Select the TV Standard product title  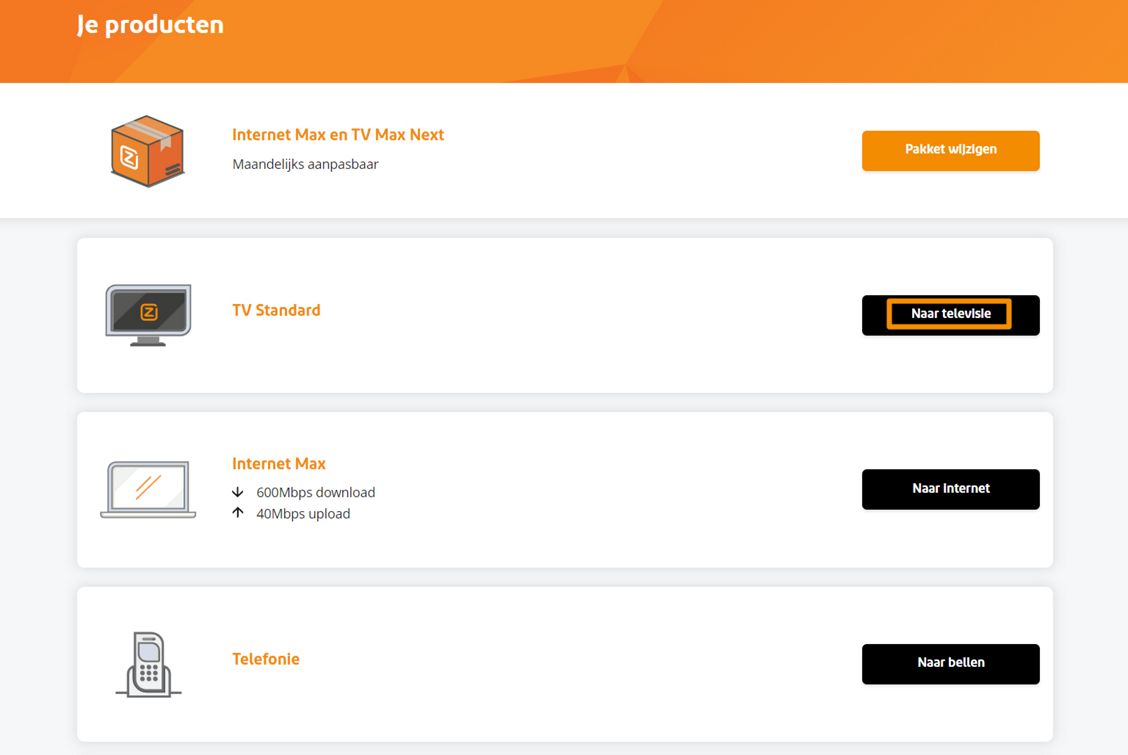(x=276, y=310)
